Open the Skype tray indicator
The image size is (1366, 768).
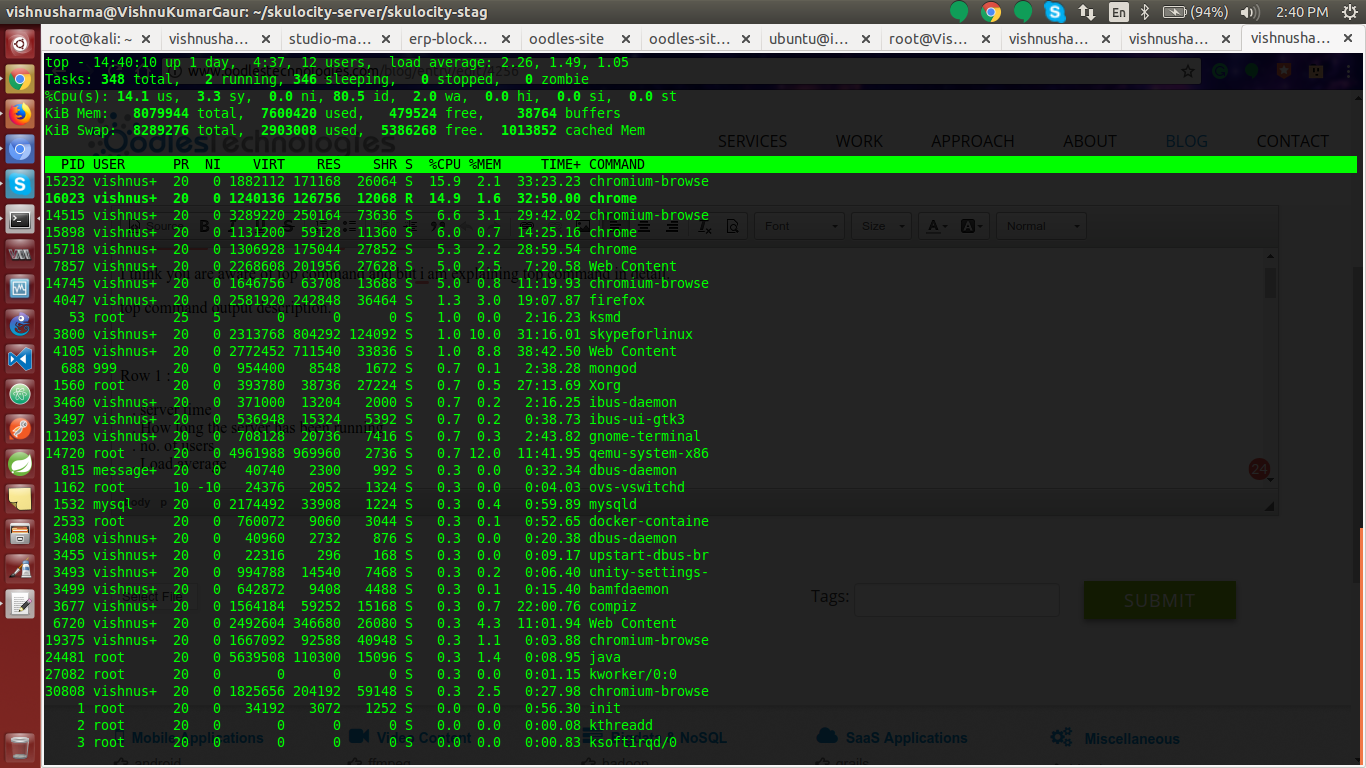1054,12
